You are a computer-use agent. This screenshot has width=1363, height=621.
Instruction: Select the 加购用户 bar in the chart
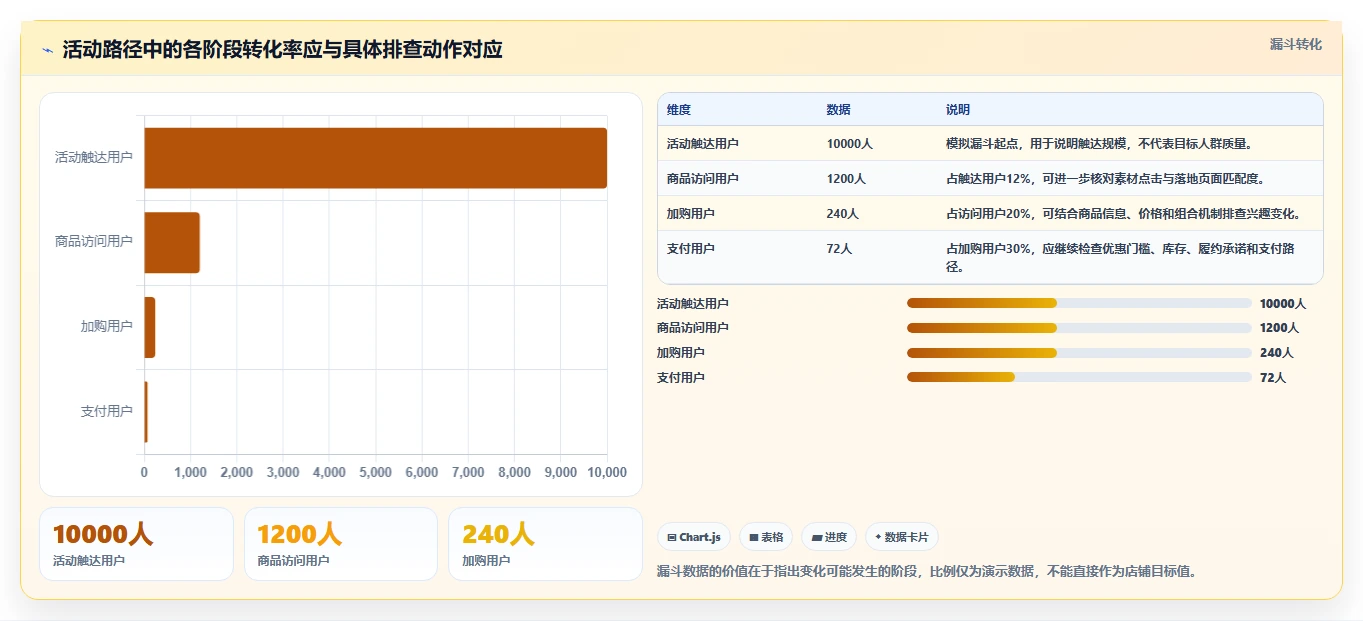click(150, 327)
